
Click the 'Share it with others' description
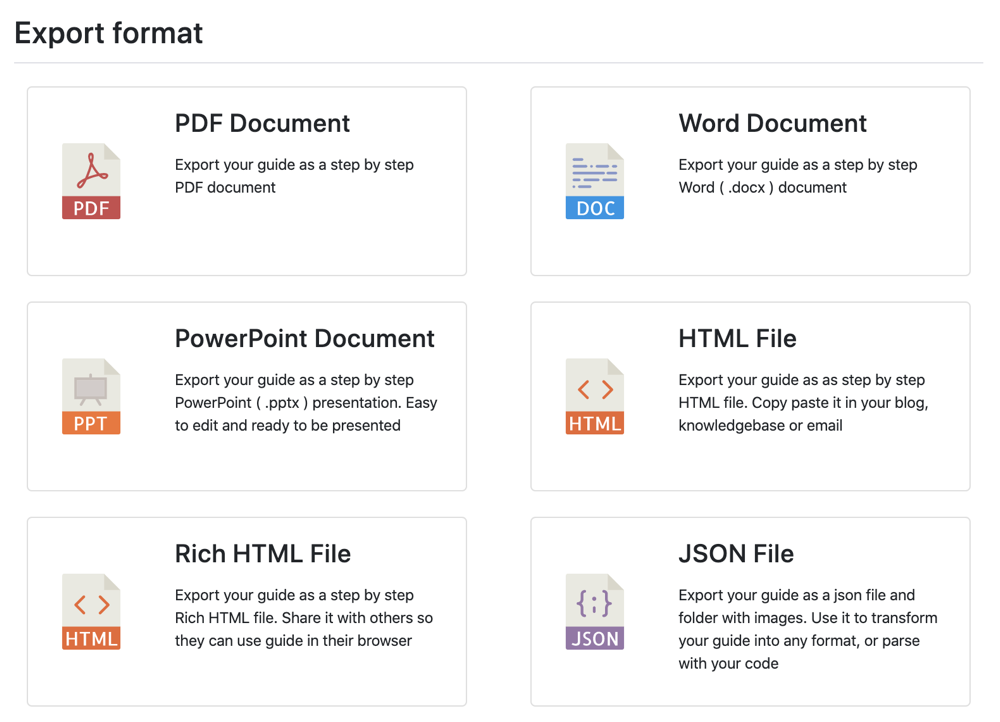point(304,617)
